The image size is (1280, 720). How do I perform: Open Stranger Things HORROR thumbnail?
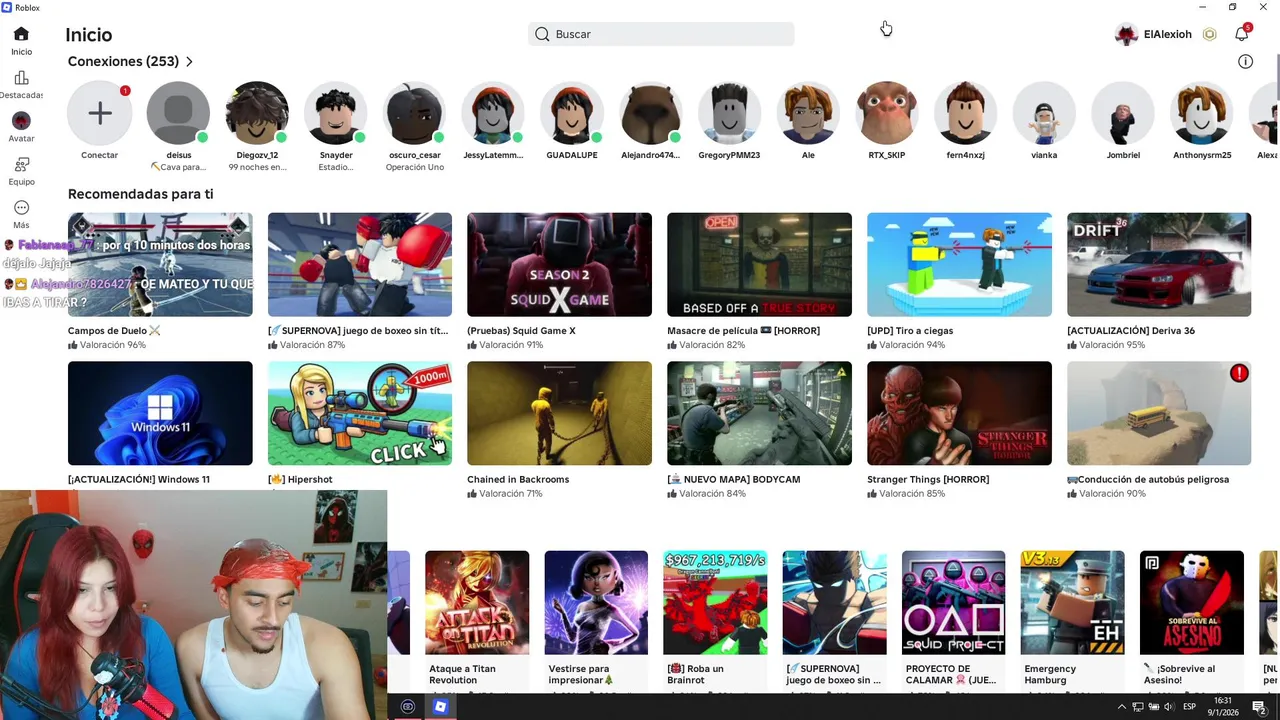(959, 413)
